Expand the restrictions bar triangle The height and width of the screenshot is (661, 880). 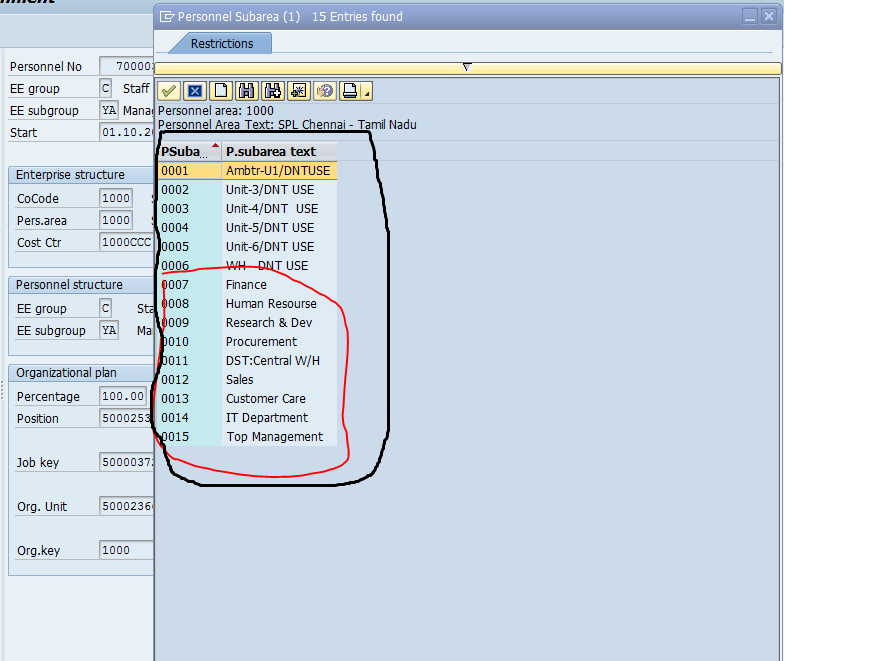(x=466, y=67)
